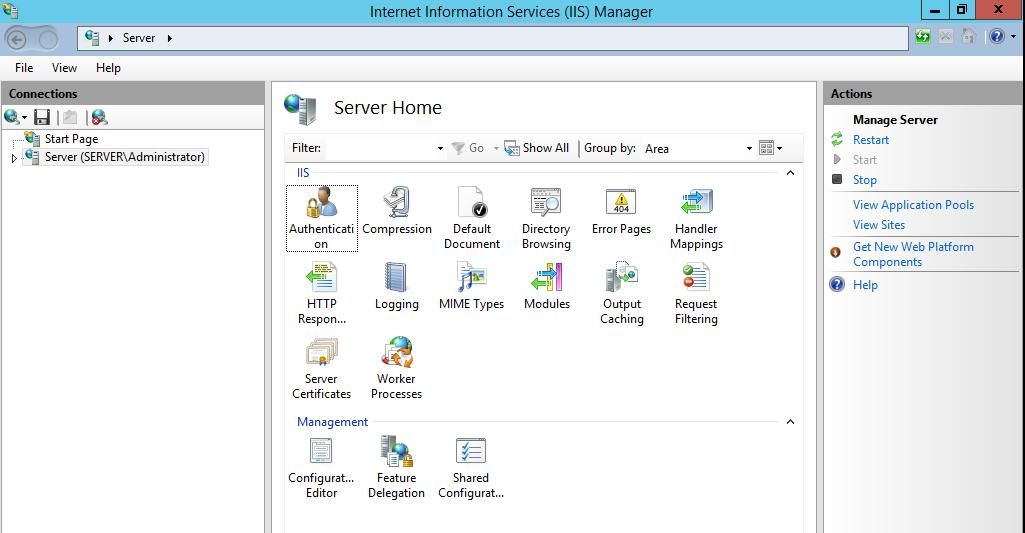
Task: Open the MIME Types feature
Action: [x=471, y=286]
